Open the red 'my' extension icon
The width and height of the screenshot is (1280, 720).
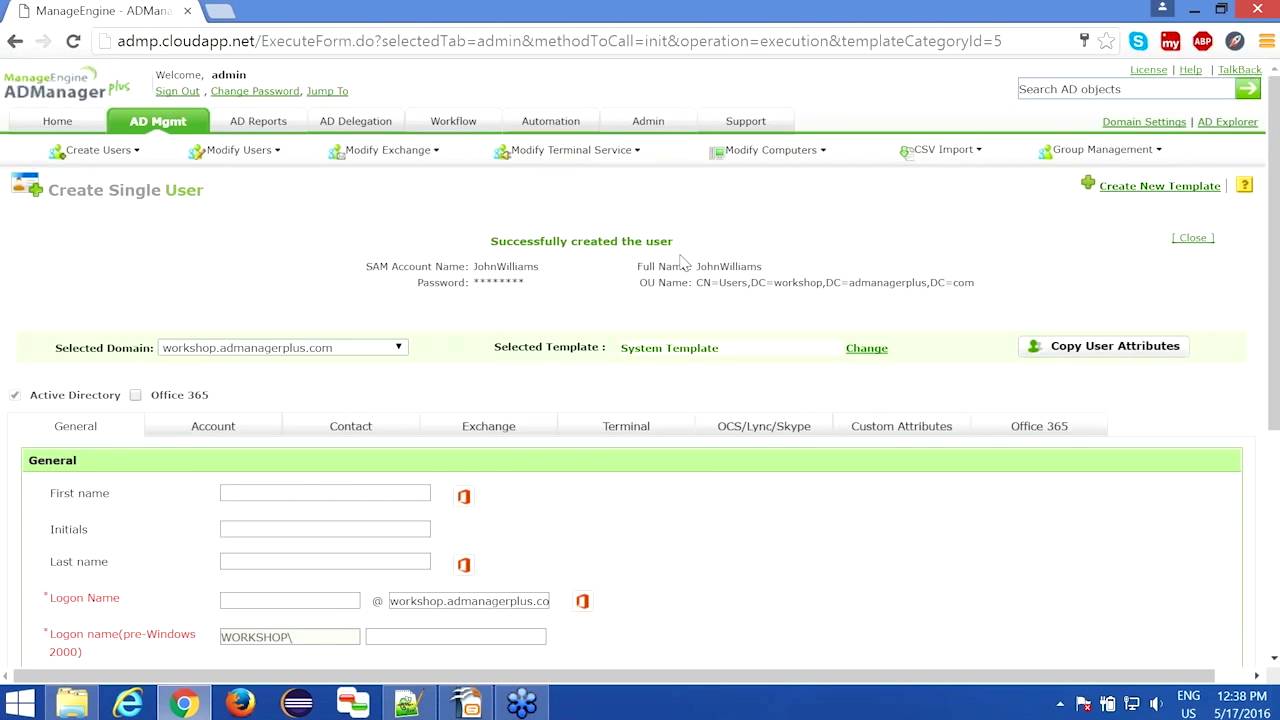coord(1170,41)
